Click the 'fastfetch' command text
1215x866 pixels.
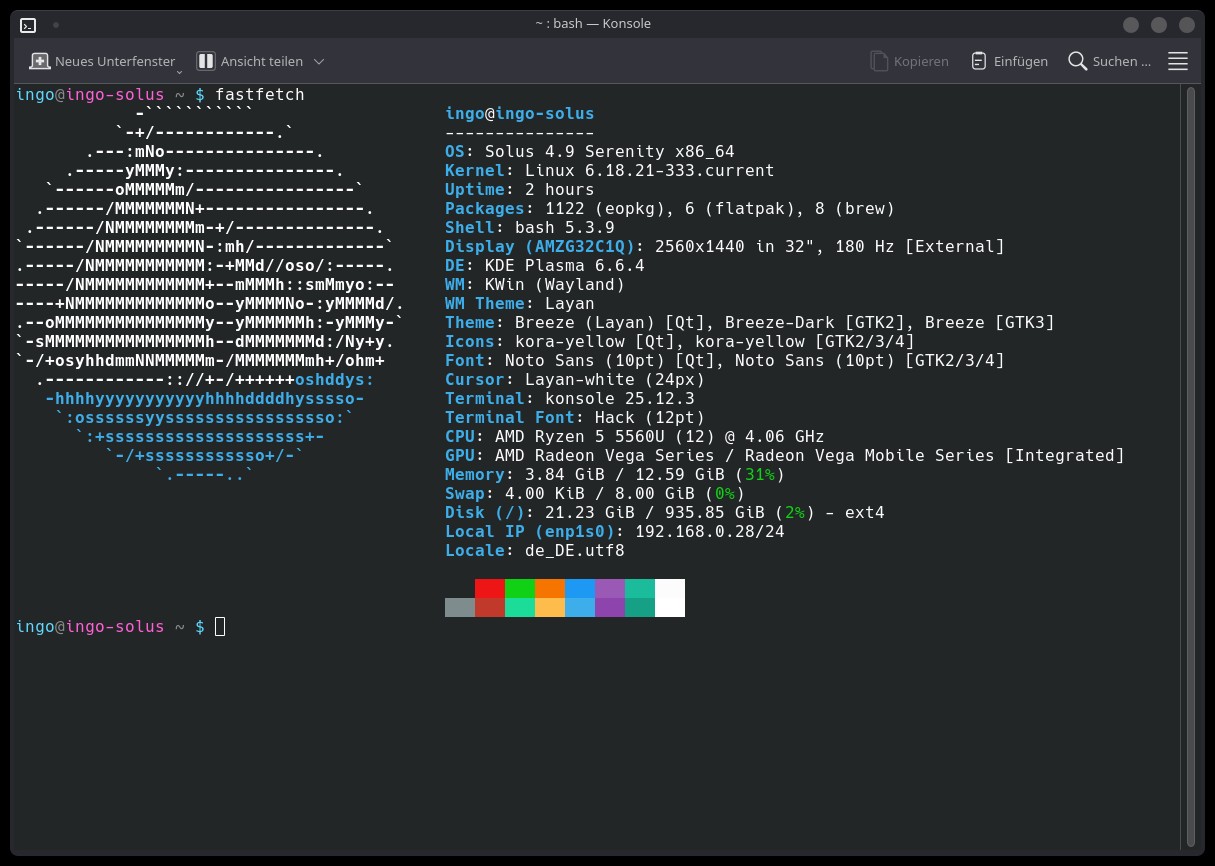tap(260, 94)
